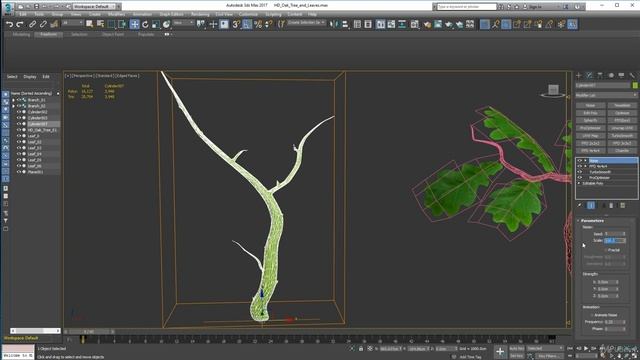This screenshot has height=360, width=640.
Task: Click the Configure Modifier Sets icon
Action: [x=622, y=205]
